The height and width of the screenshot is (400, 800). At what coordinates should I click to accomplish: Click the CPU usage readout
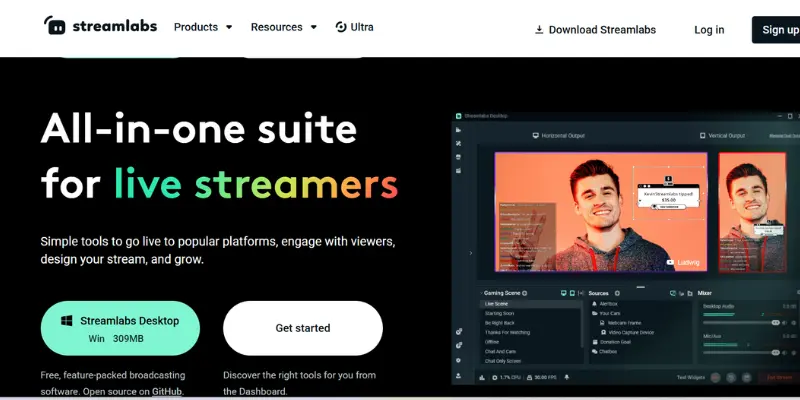click(506, 378)
